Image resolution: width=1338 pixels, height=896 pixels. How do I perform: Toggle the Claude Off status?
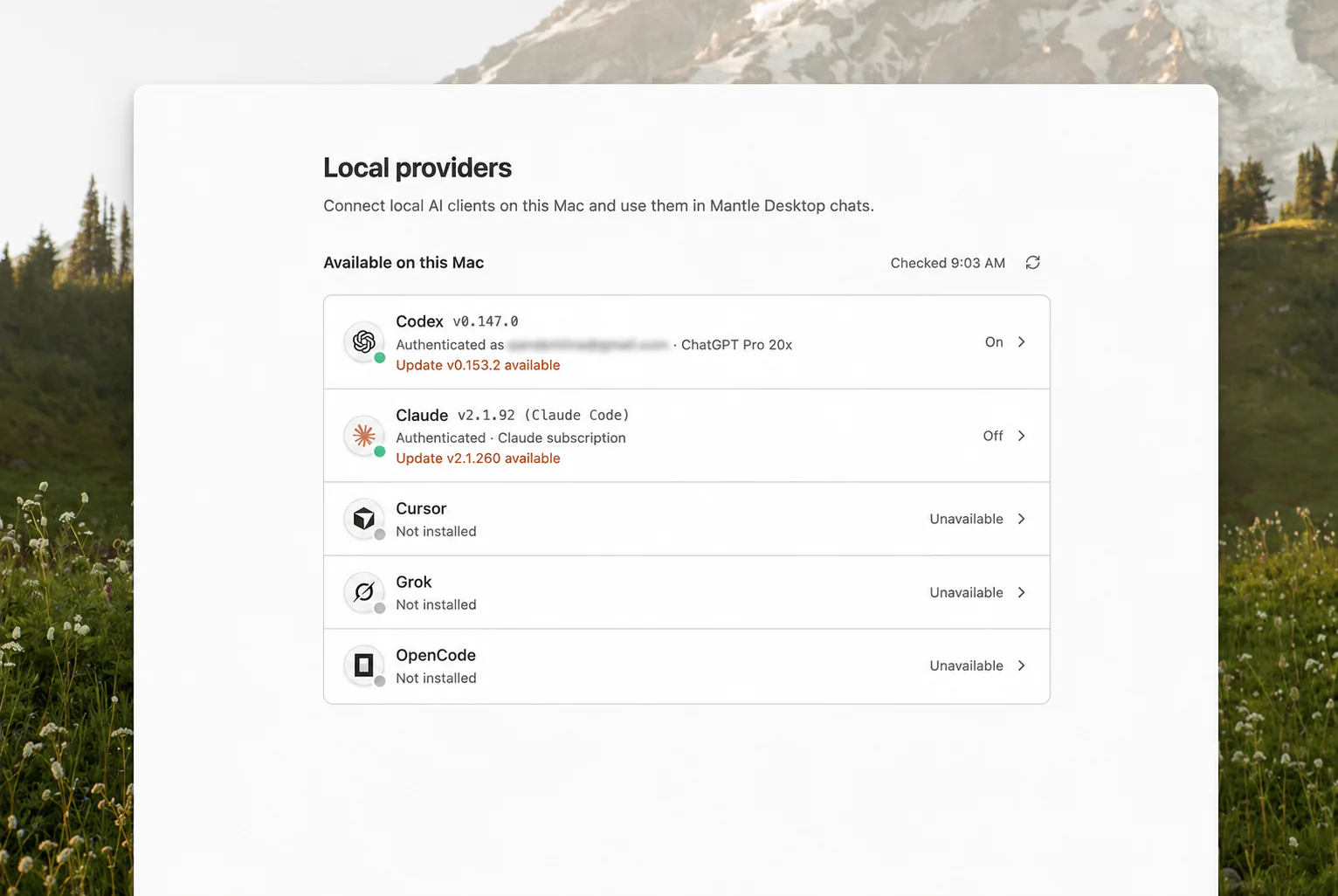(x=993, y=436)
